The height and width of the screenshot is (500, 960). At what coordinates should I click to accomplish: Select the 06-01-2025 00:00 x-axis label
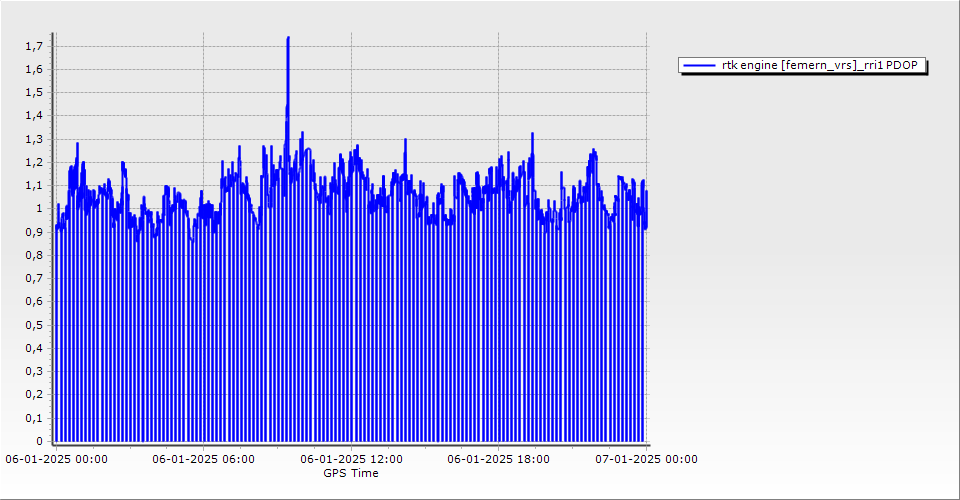(57, 460)
